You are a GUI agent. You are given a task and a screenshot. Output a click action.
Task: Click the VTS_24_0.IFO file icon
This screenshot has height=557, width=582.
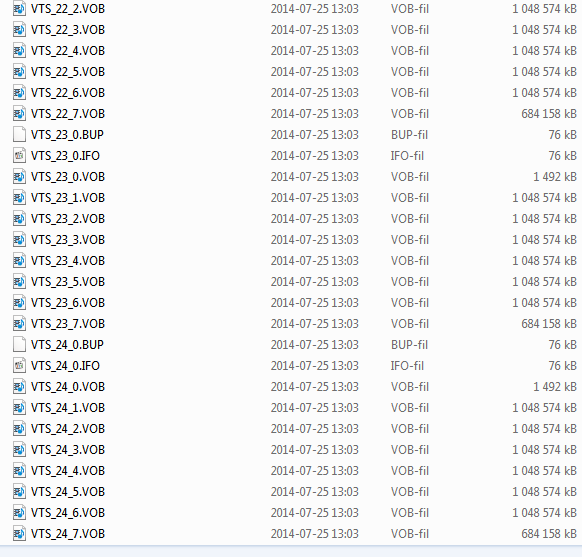pyautogui.click(x=19, y=366)
